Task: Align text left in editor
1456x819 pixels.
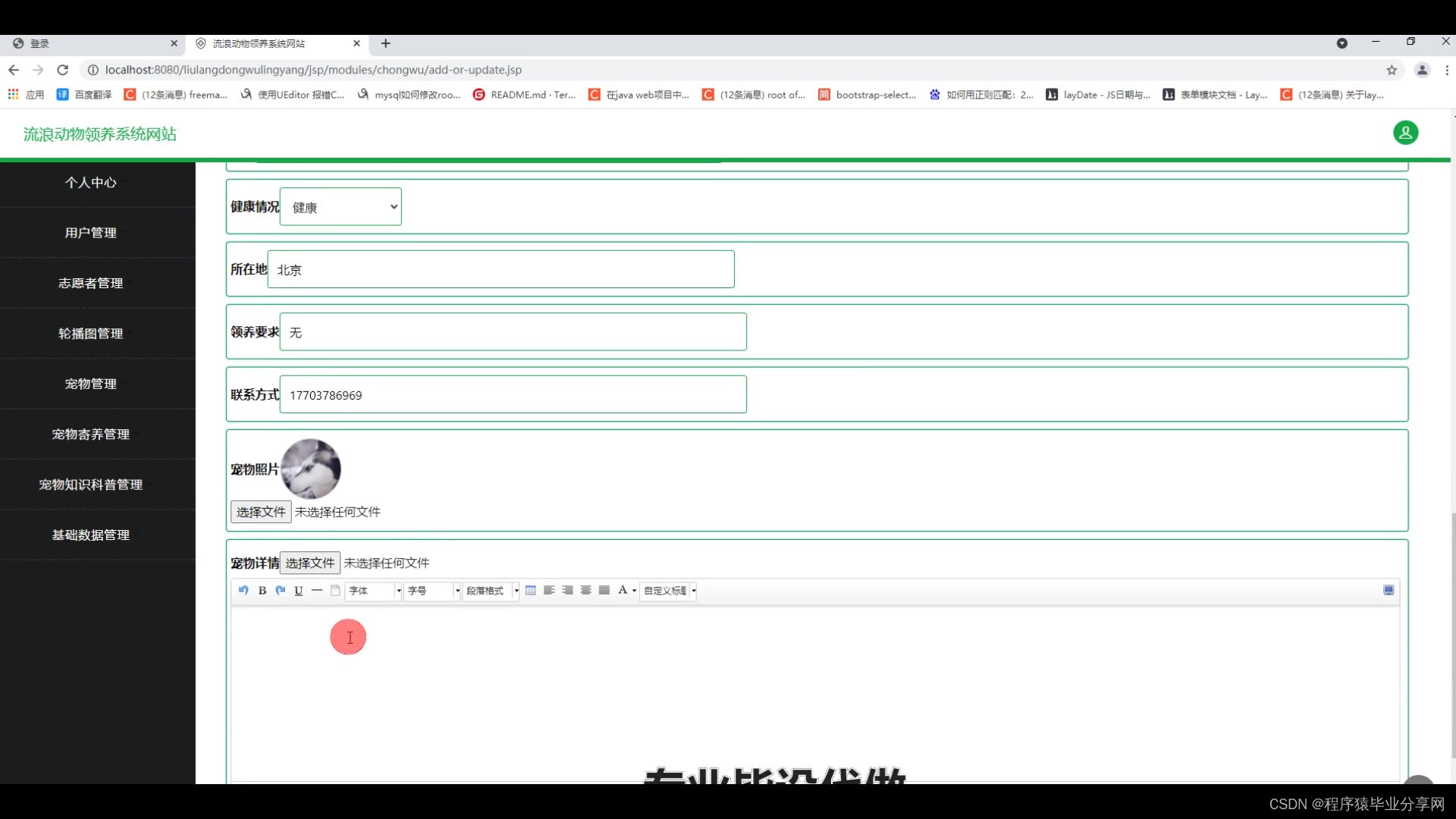Action: [549, 590]
